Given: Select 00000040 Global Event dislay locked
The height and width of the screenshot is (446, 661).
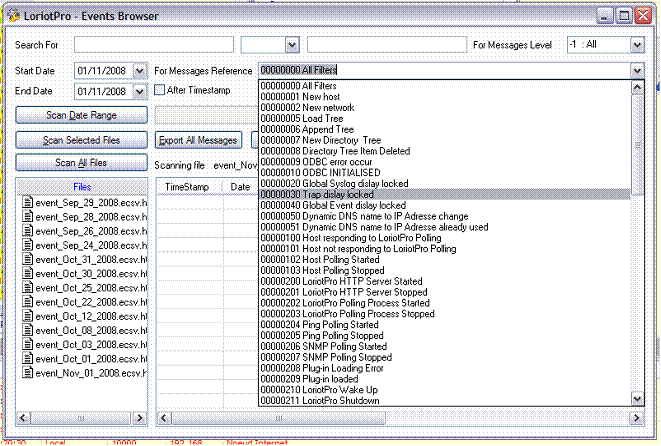Looking at the screenshot, I should pos(445,205).
